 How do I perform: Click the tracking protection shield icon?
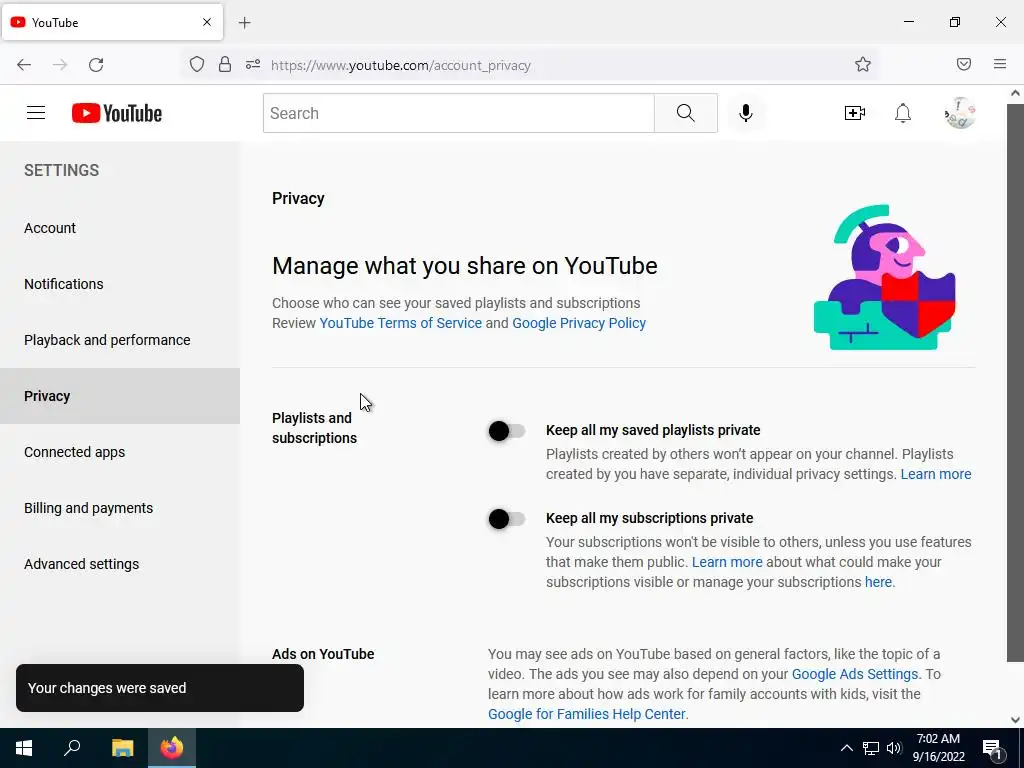(197, 65)
